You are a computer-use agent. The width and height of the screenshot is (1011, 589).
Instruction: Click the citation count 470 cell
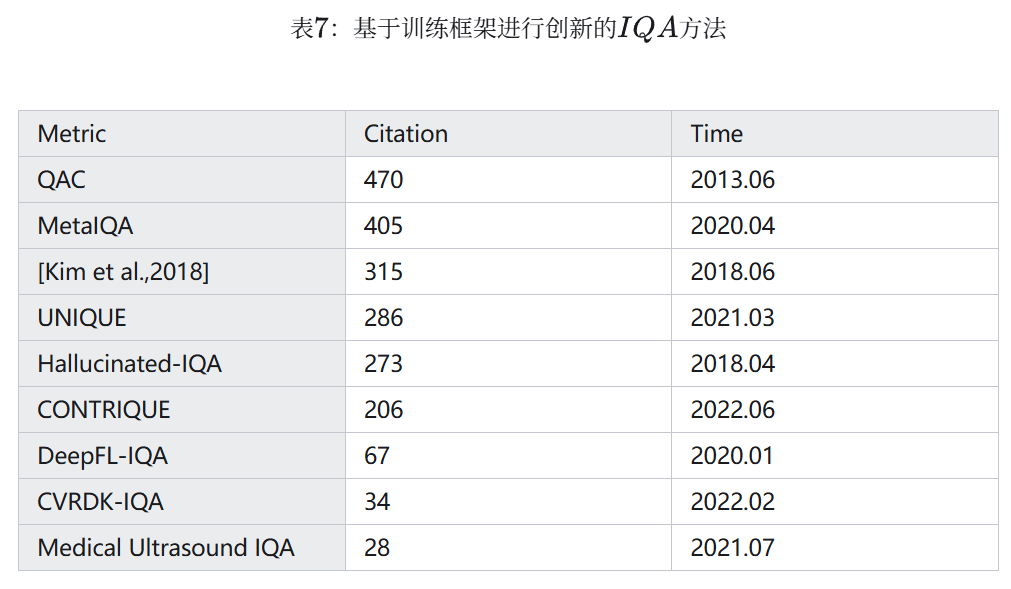(x=384, y=180)
